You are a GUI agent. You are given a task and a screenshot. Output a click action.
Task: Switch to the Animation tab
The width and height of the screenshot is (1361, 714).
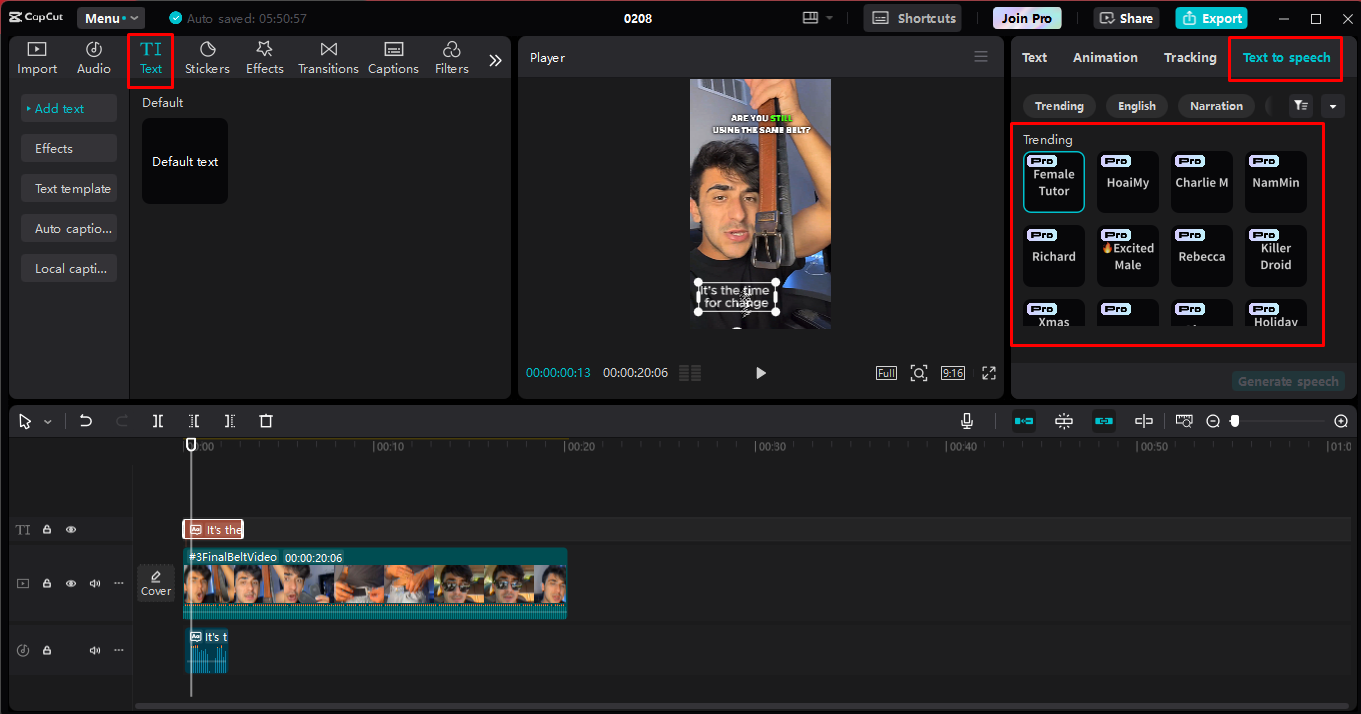pyautogui.click(x=1105, y=58)
